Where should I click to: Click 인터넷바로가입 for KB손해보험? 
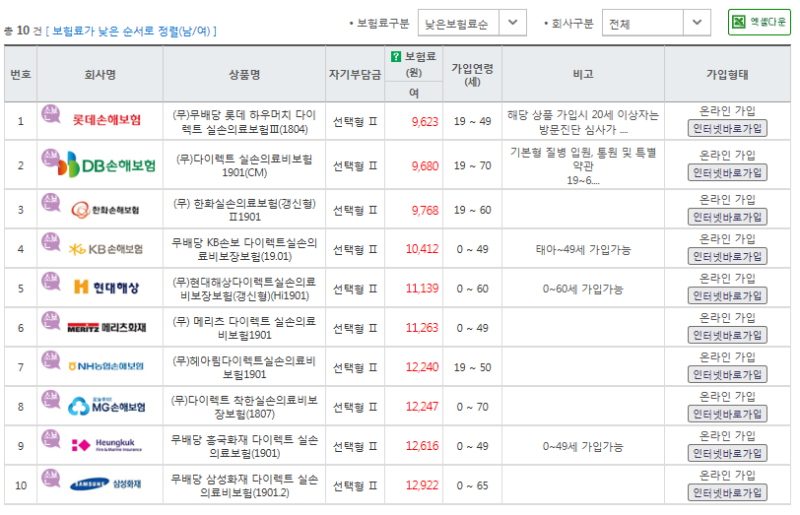pyautogui.click(x=727, y=257)
